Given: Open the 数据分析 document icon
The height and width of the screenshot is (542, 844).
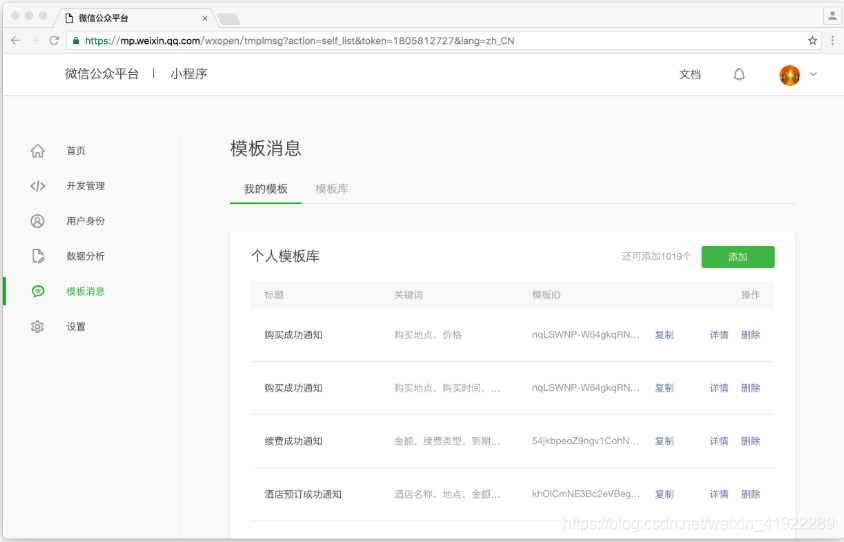Looking at the screenshot, I should pos(37,256).
